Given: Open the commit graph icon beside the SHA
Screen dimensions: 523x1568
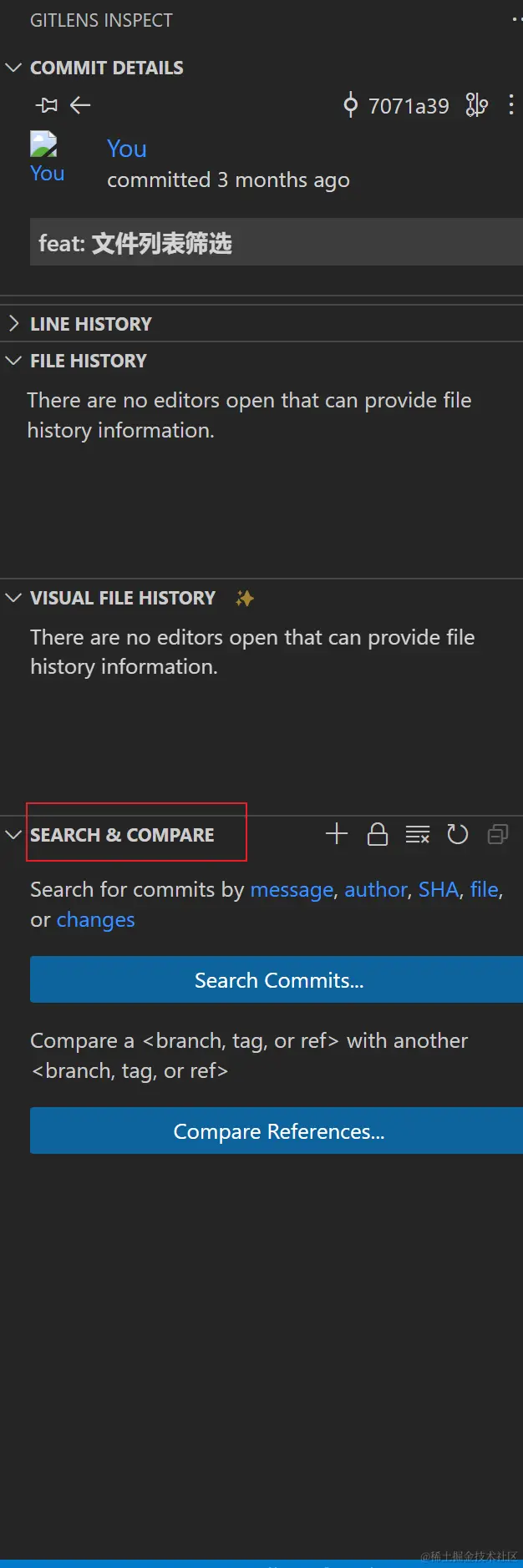Looking at the screenshot, I should point(476,105).
